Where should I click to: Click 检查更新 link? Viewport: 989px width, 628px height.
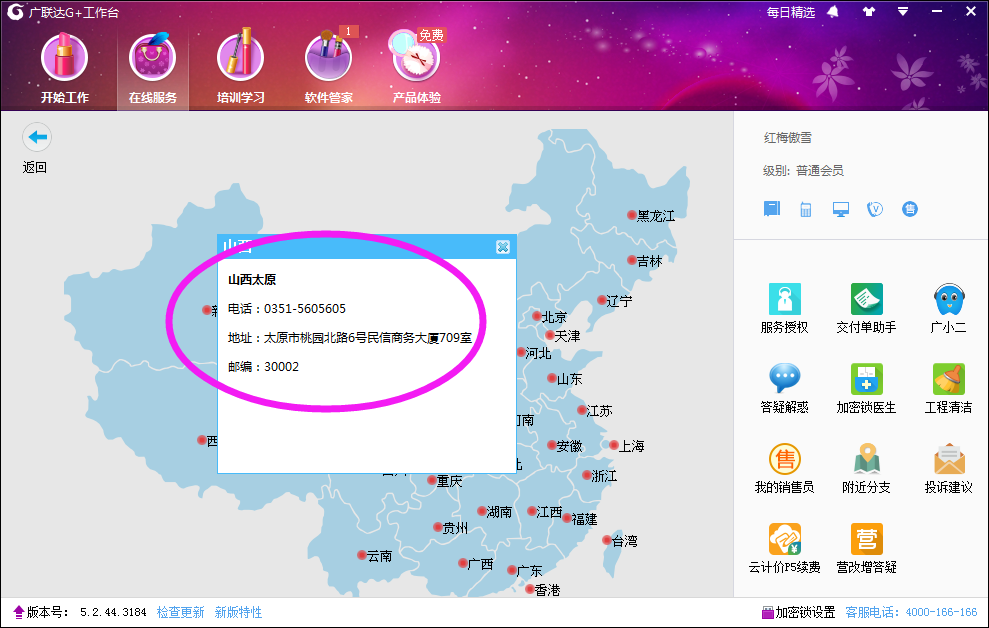point(180,612)
